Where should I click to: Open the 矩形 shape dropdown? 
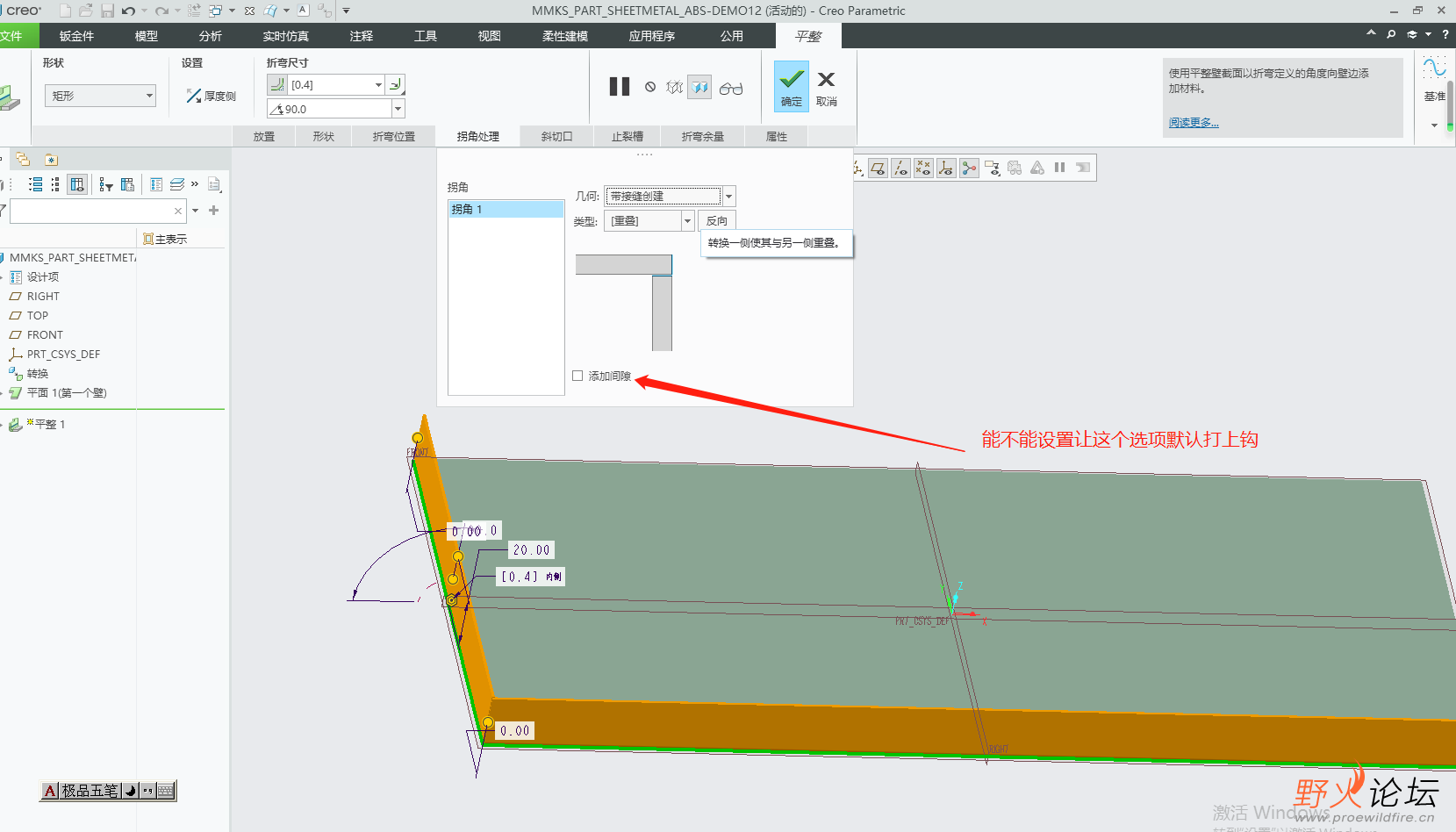[100, 96]
